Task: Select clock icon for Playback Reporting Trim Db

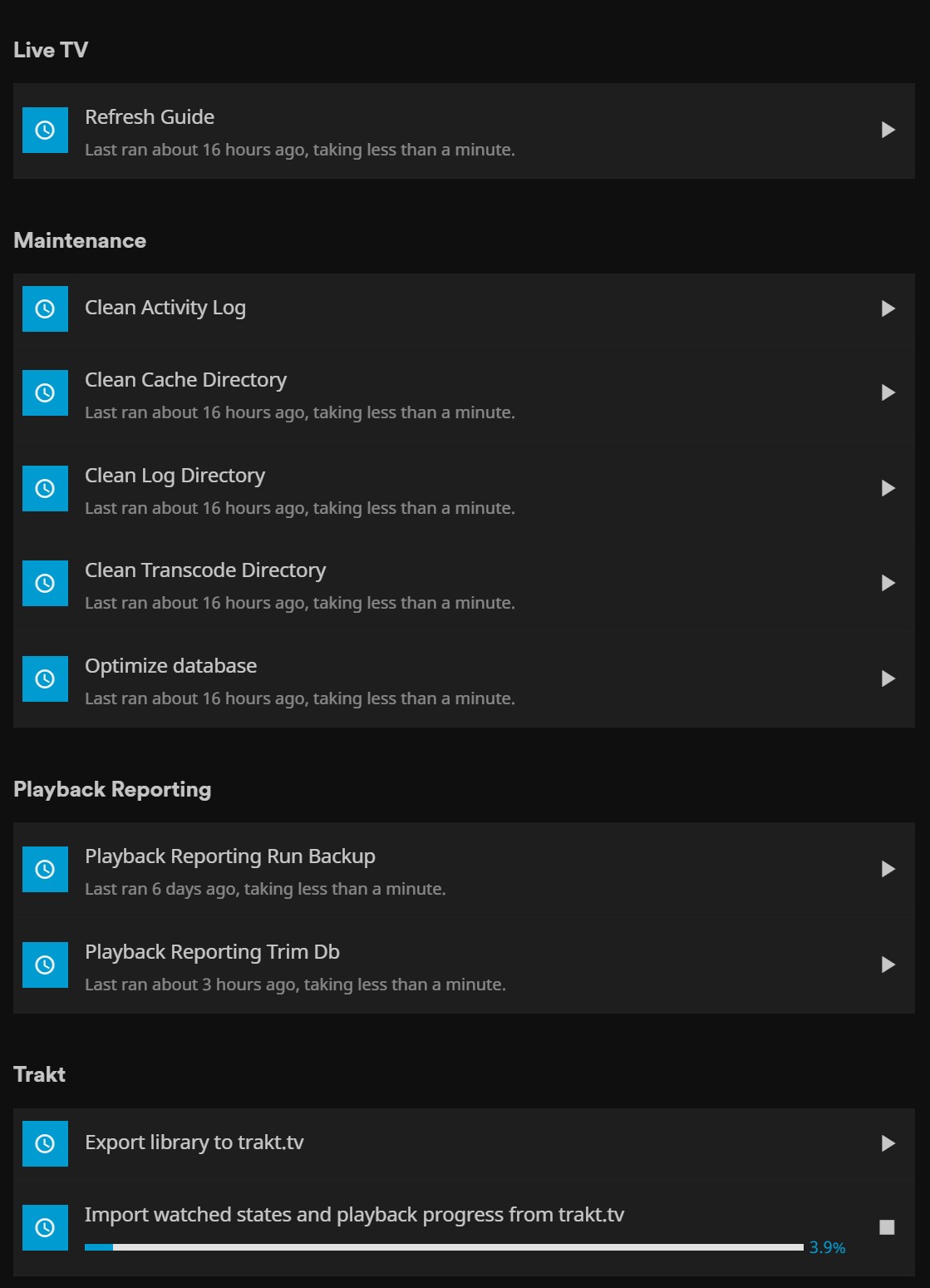Action: pyautogui.click(x=45, y=965)
